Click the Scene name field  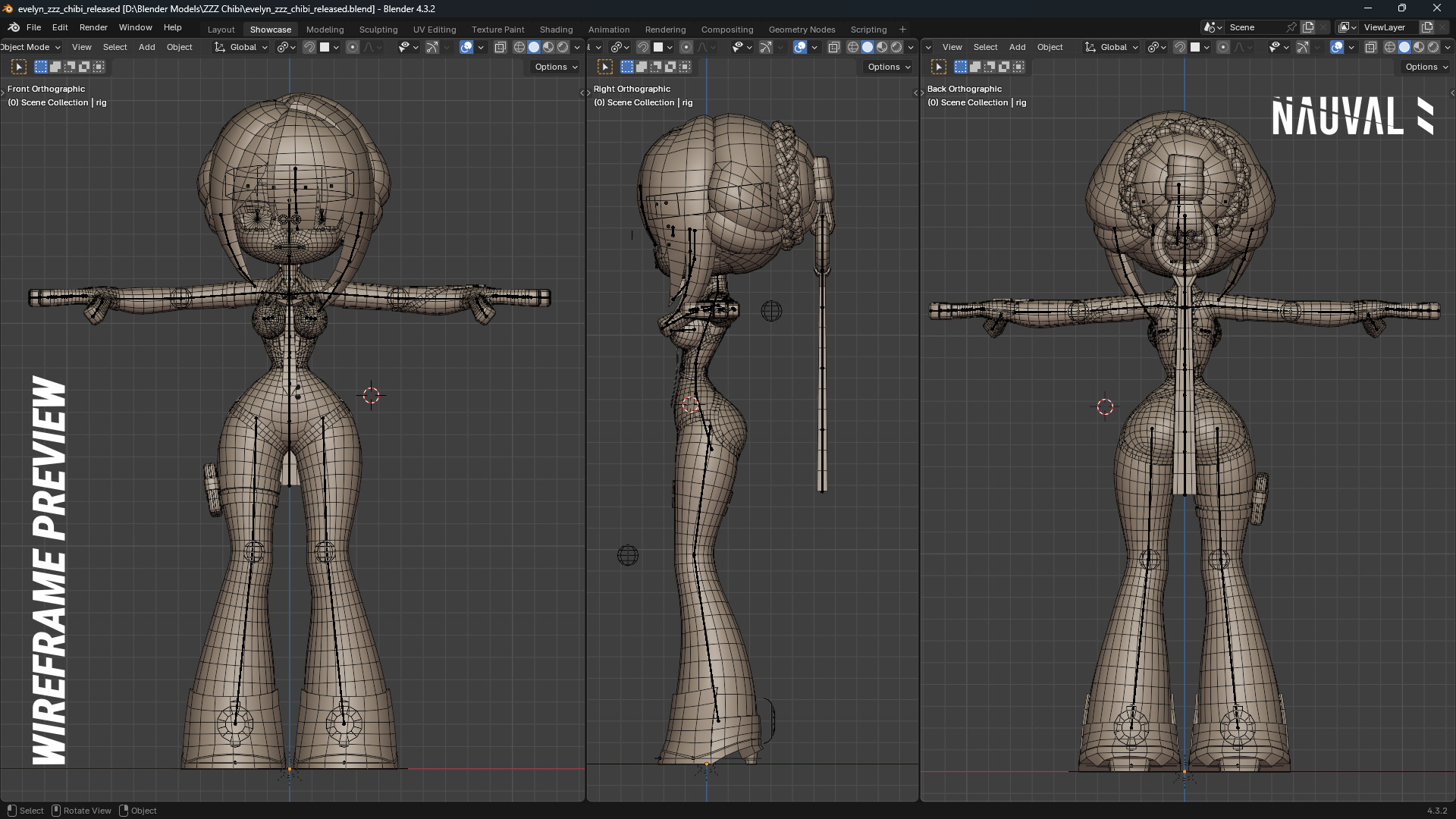[1254, 27]
